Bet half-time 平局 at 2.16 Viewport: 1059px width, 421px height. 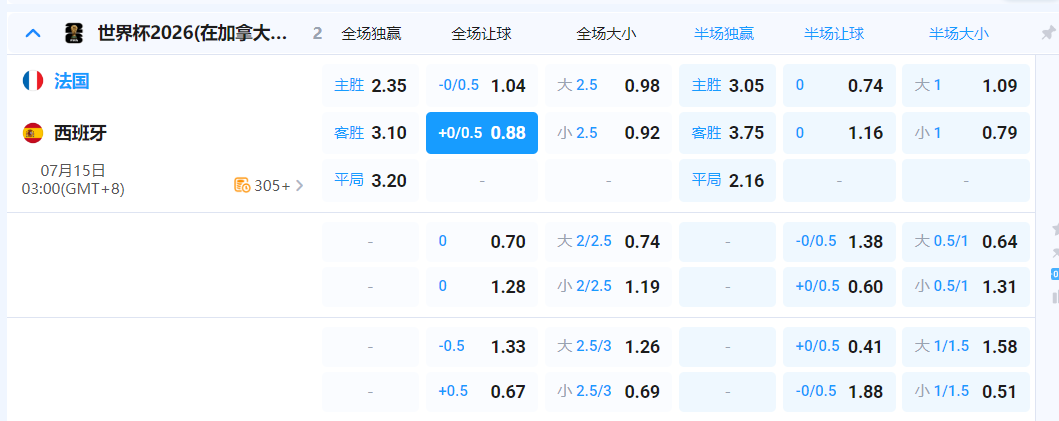[x=727, y=180]
